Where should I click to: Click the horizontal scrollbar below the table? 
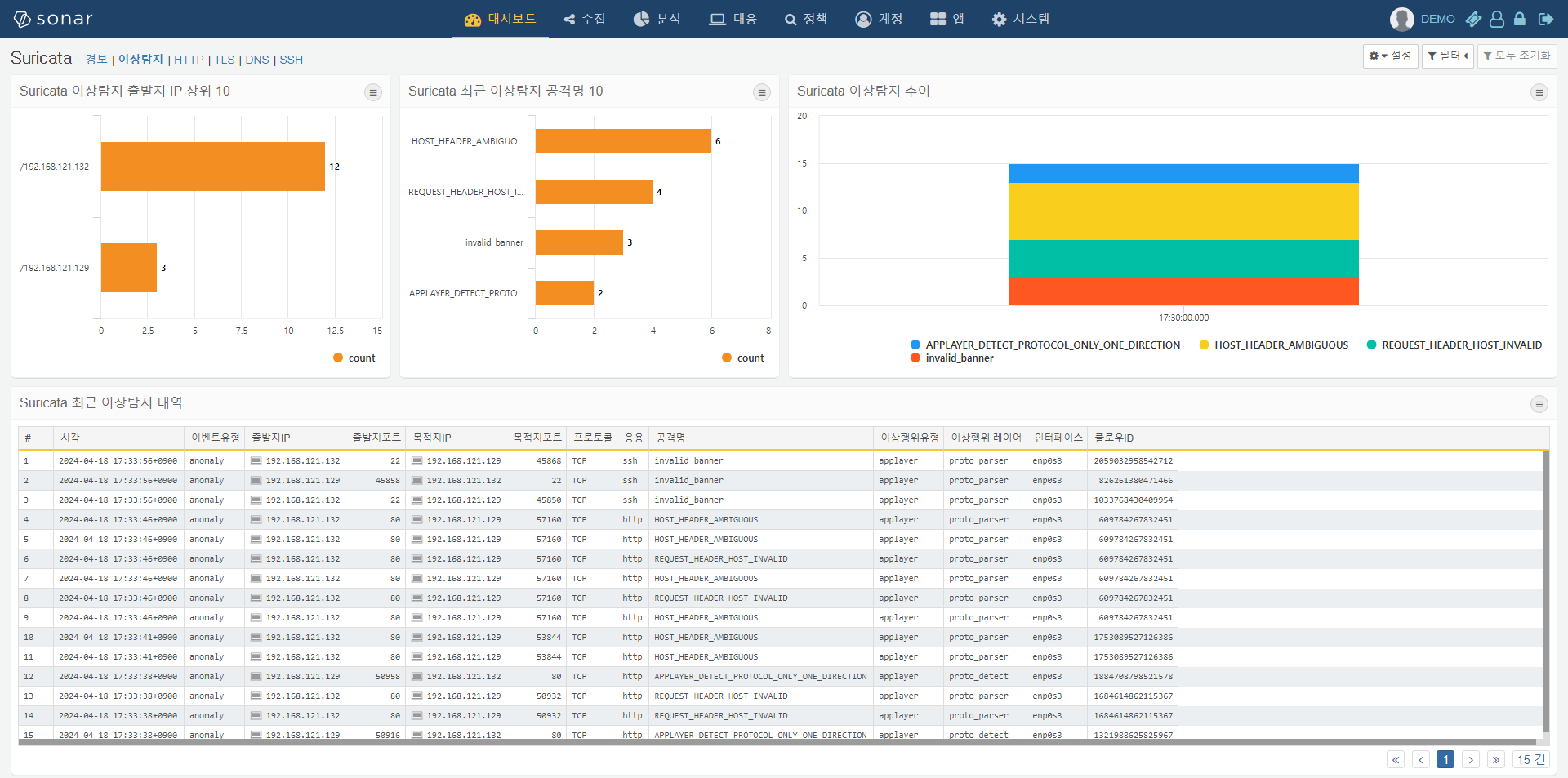click(x=777, y=742)
